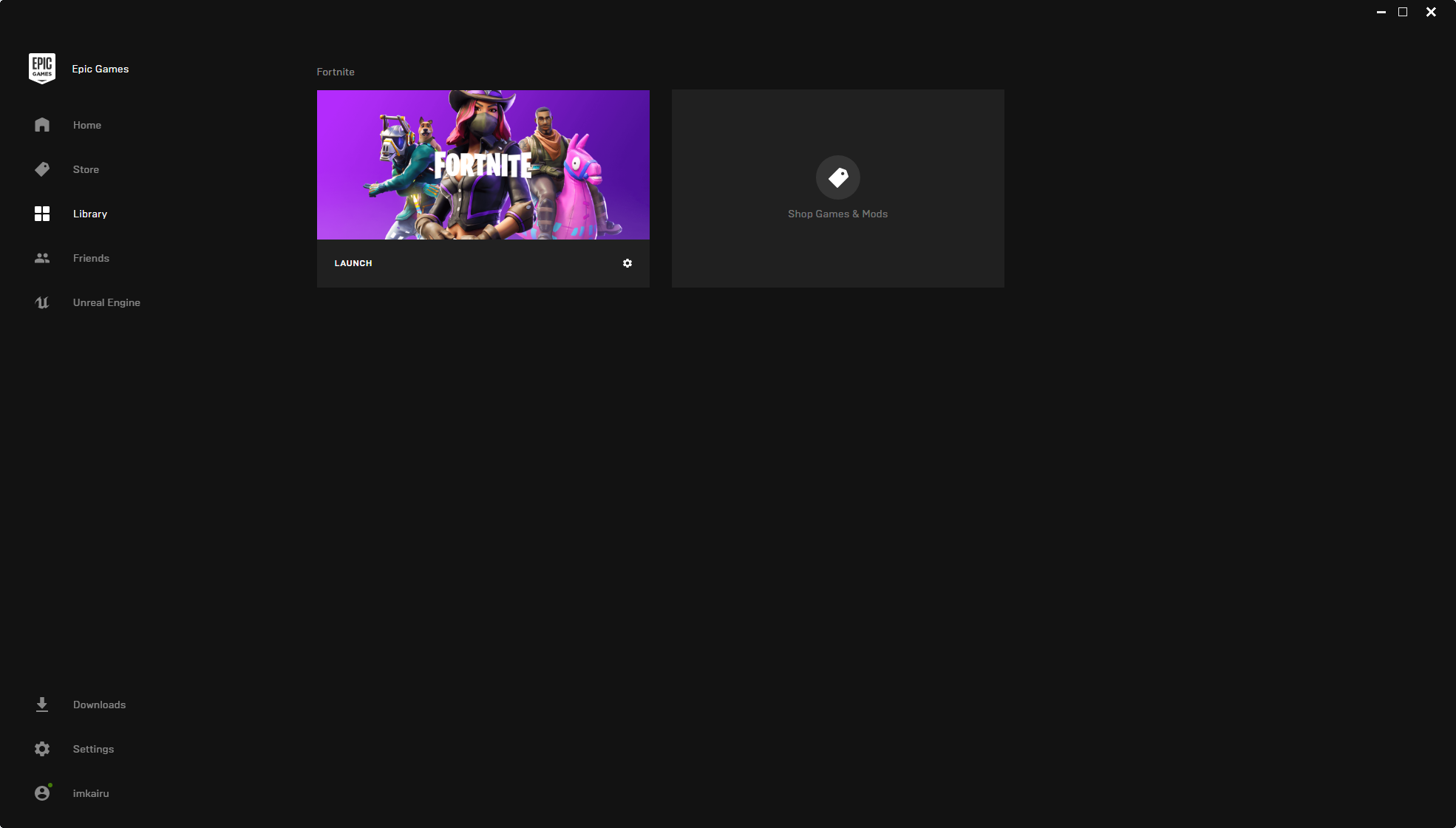
Task: Open the Shop Games & Mods icon
Action: coord(838,177)
